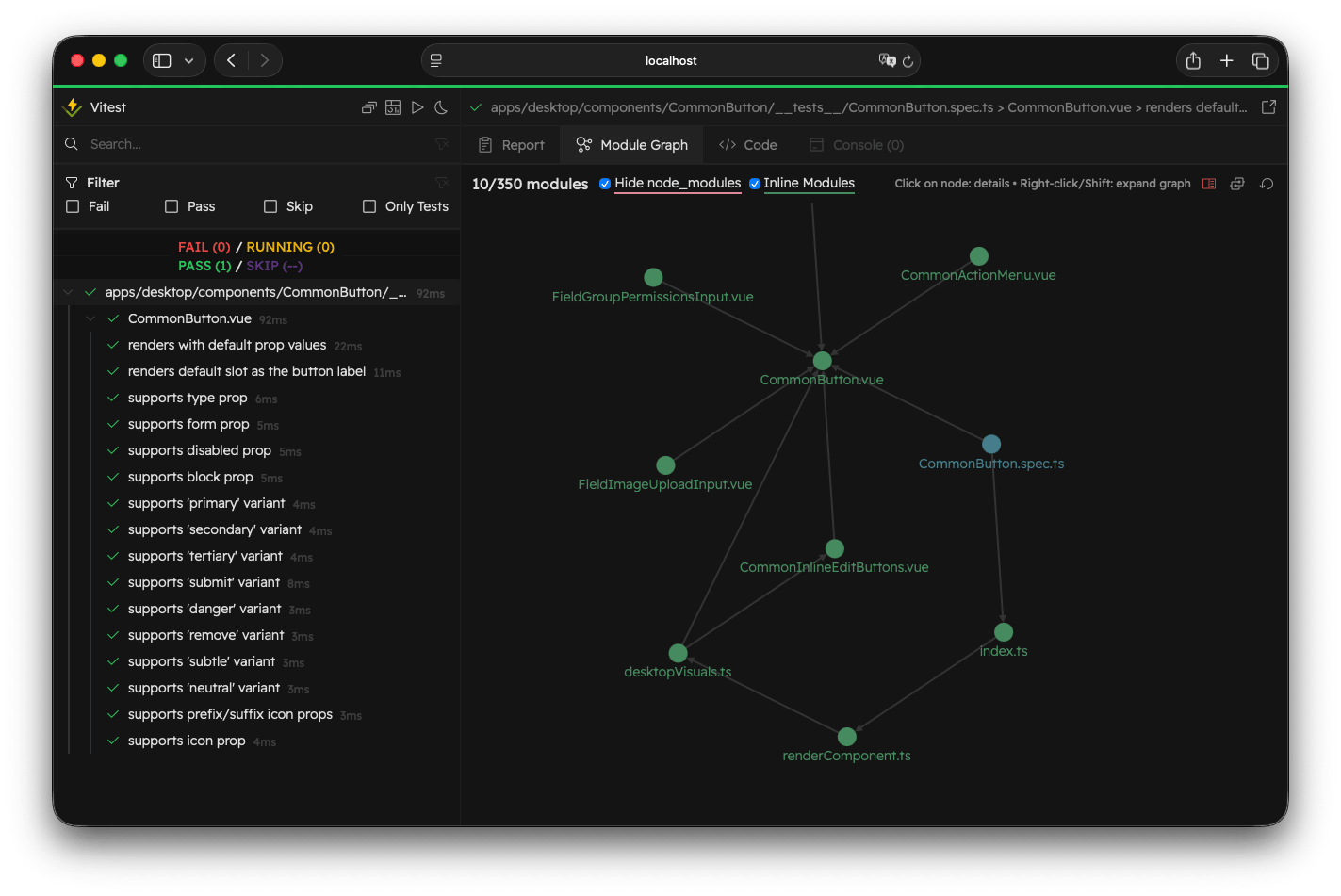Check the Only Tests filter option
Image resolution: width=1341 pixels, height=896 pixels.
pos(369,206)
